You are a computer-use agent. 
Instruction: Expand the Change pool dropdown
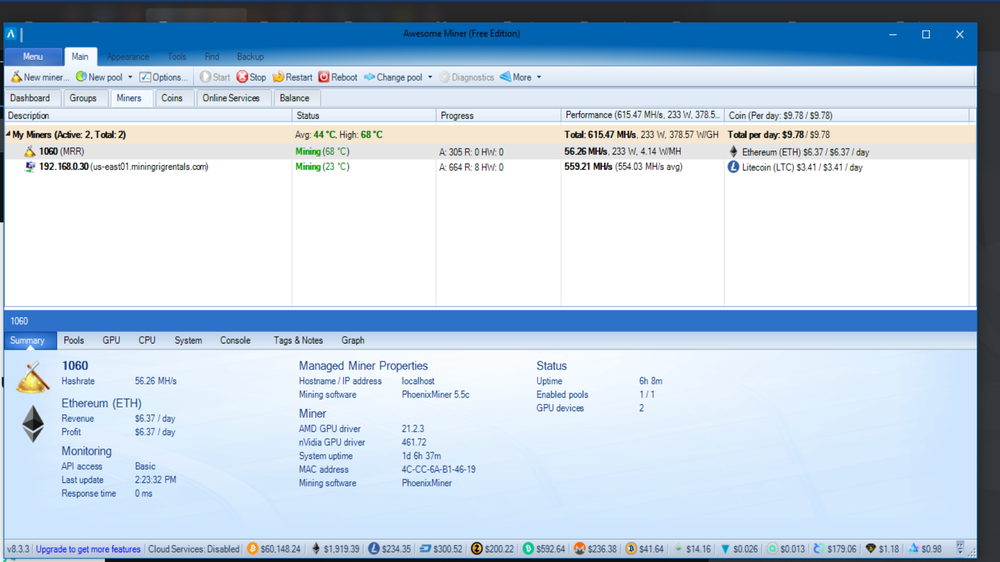coord(430,77)
